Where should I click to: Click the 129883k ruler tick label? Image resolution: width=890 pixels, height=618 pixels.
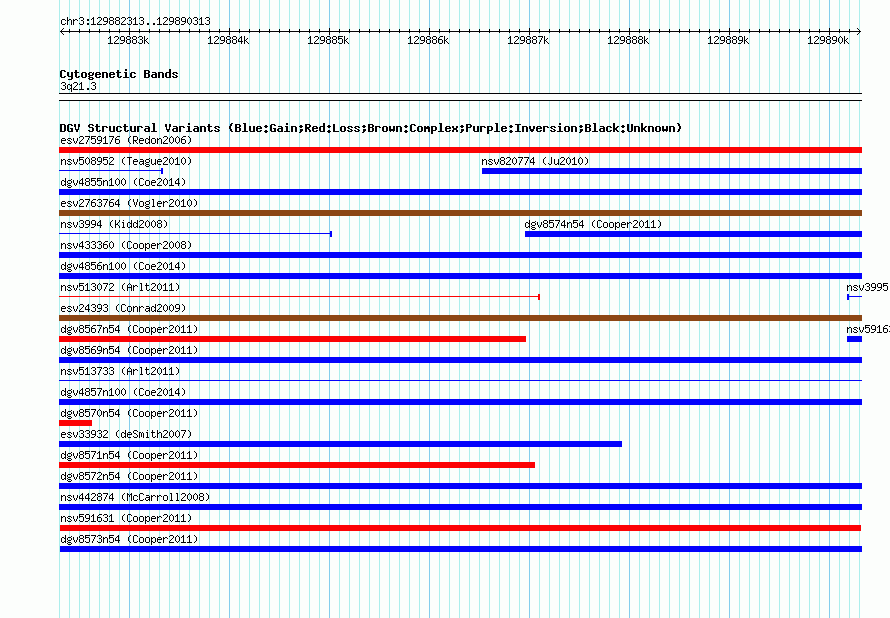pyautogui.click(x=128, y=40)
